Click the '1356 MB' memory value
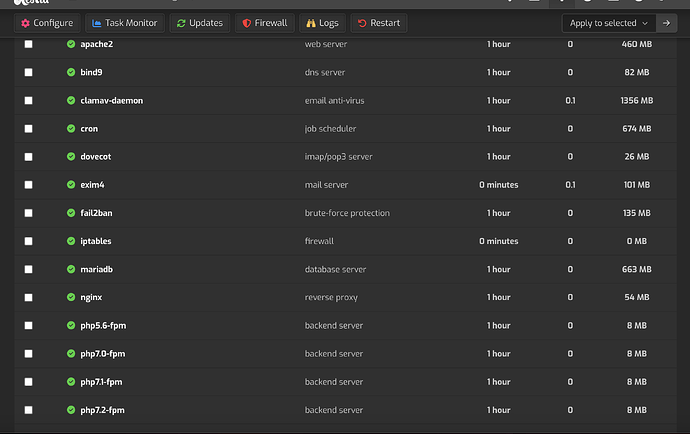Screen dimensions: 690x434 point(637,100)
